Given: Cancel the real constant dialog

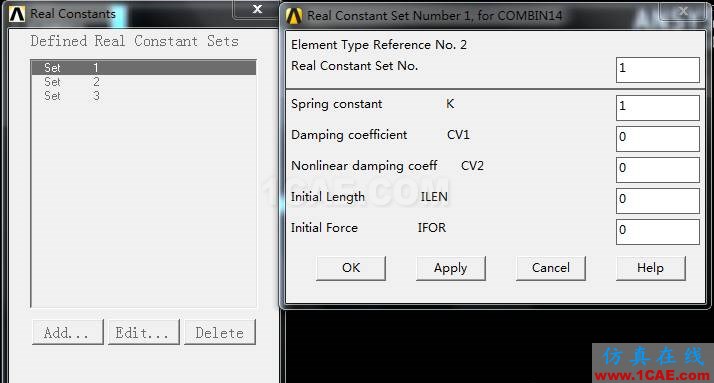Looking at the screenshot, I should tap(551, 268).
